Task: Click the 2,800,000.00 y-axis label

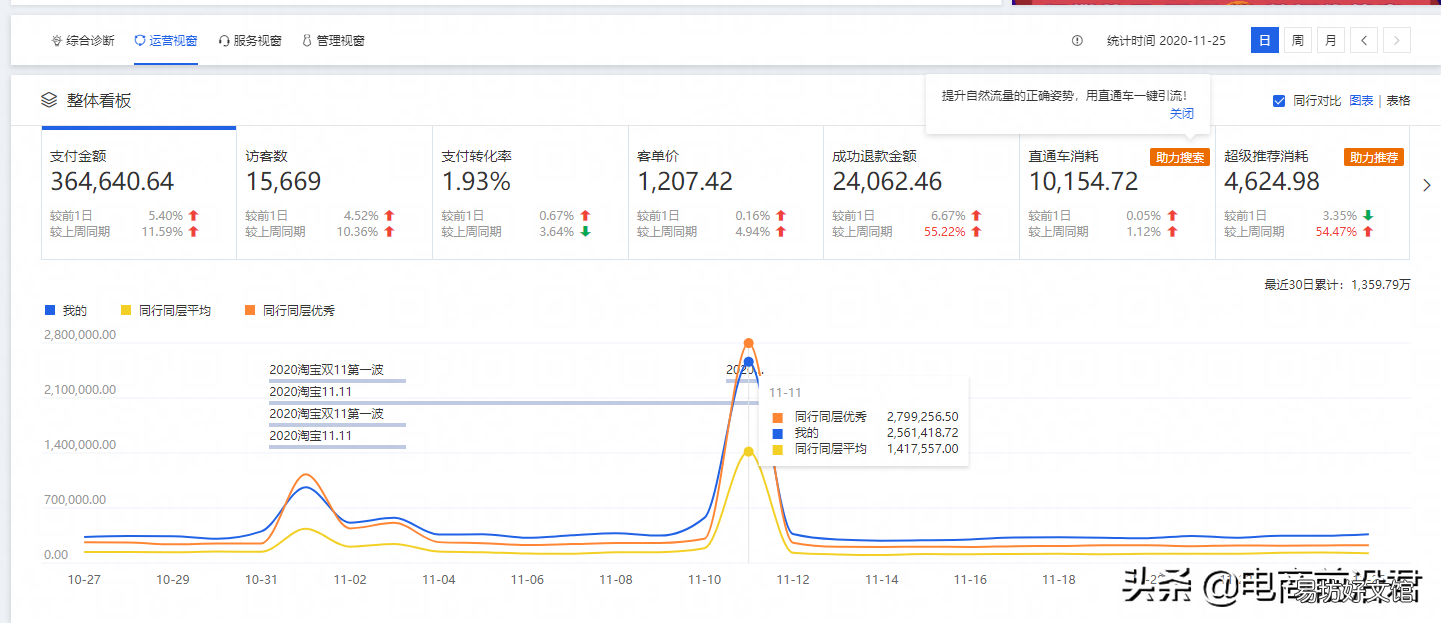Action: tap(80, 335)
